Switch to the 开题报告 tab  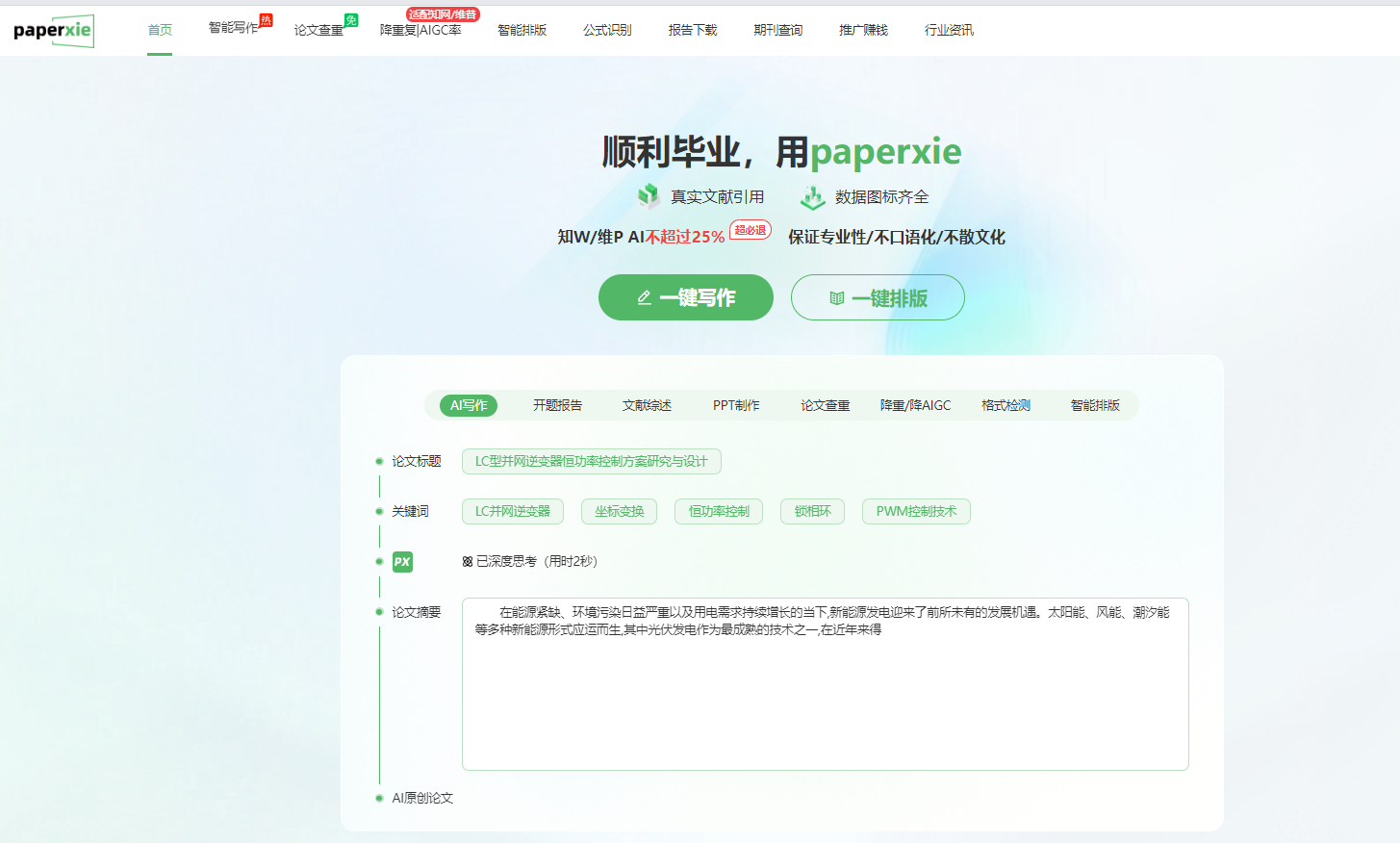[x=557, y=405]
